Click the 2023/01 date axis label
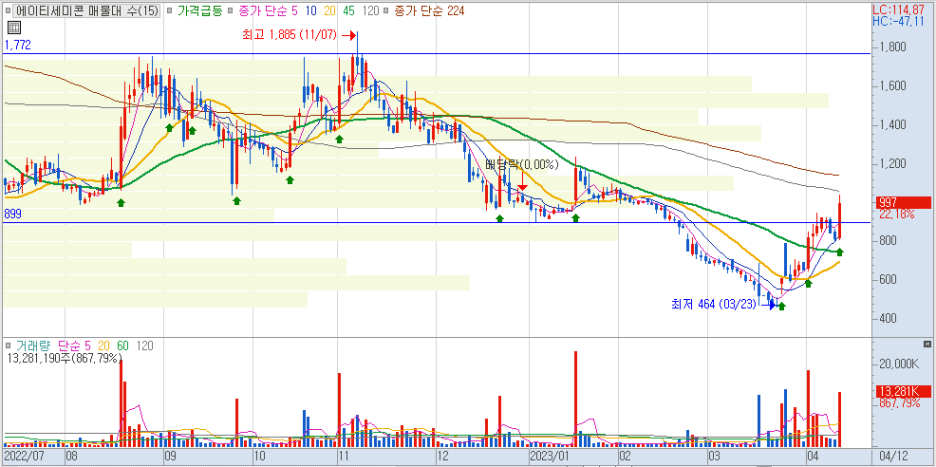The height and width of the screenshot is (467, 936). point(547,456)
